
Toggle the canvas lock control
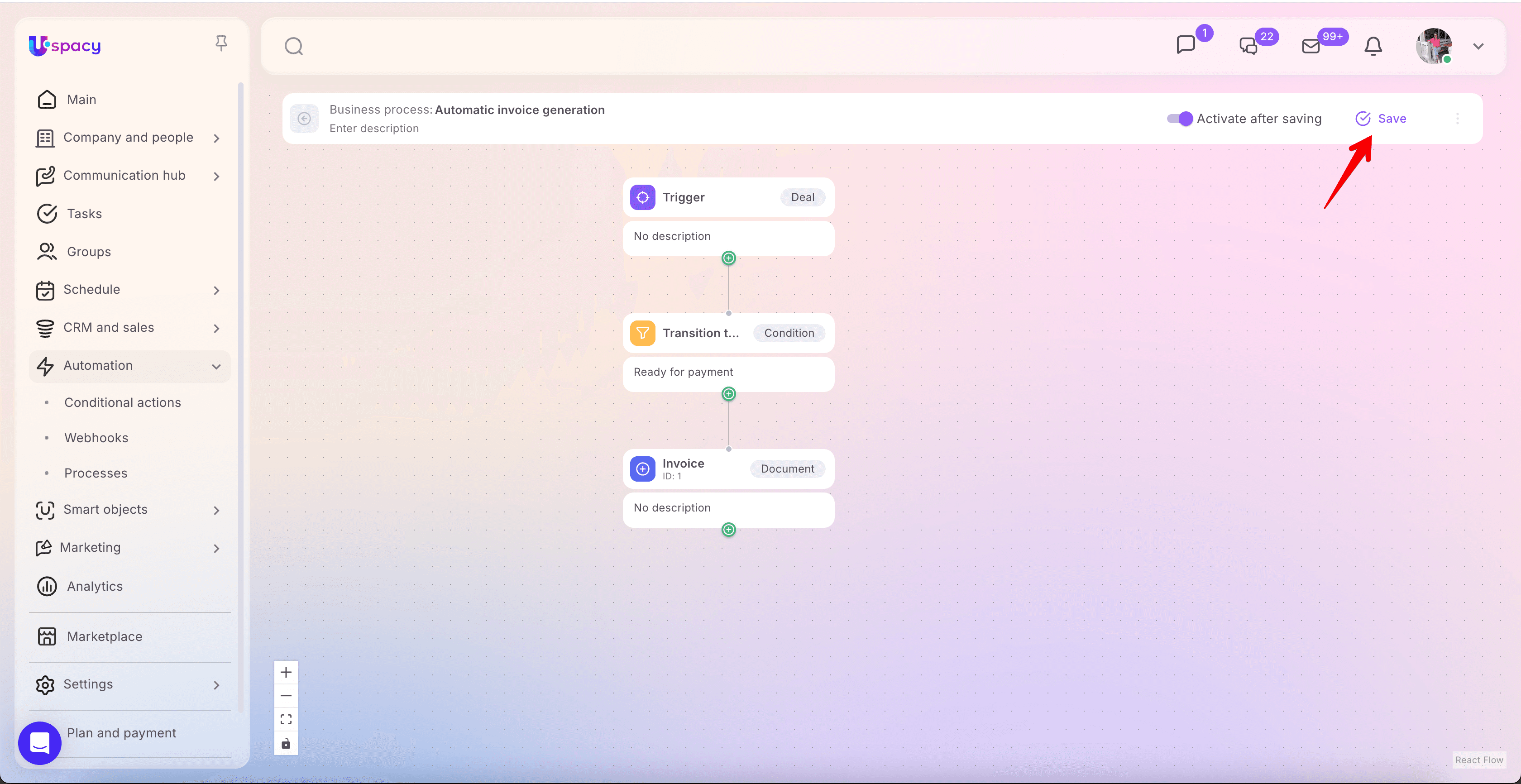point(286,743)
